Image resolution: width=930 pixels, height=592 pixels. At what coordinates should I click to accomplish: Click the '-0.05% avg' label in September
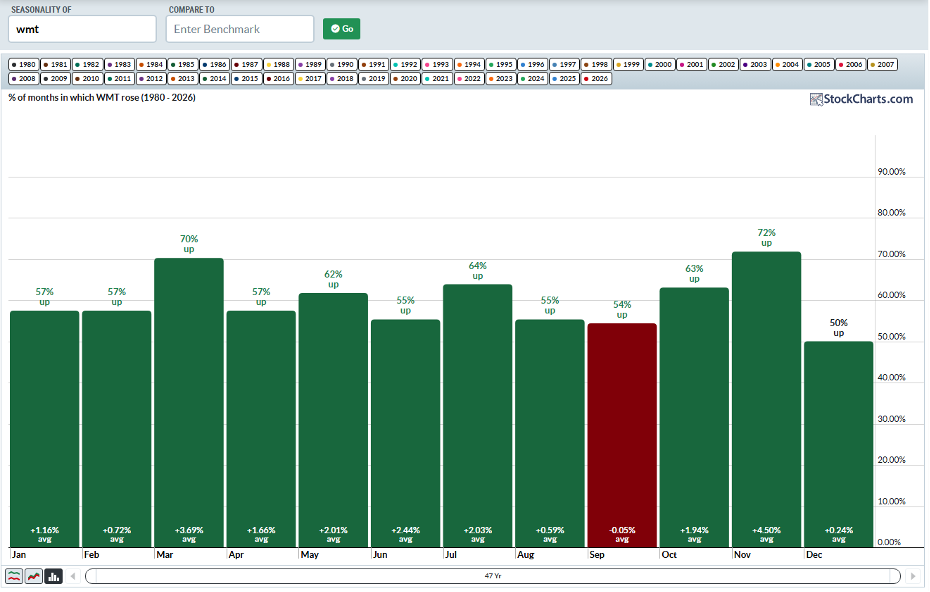(622, 534)
